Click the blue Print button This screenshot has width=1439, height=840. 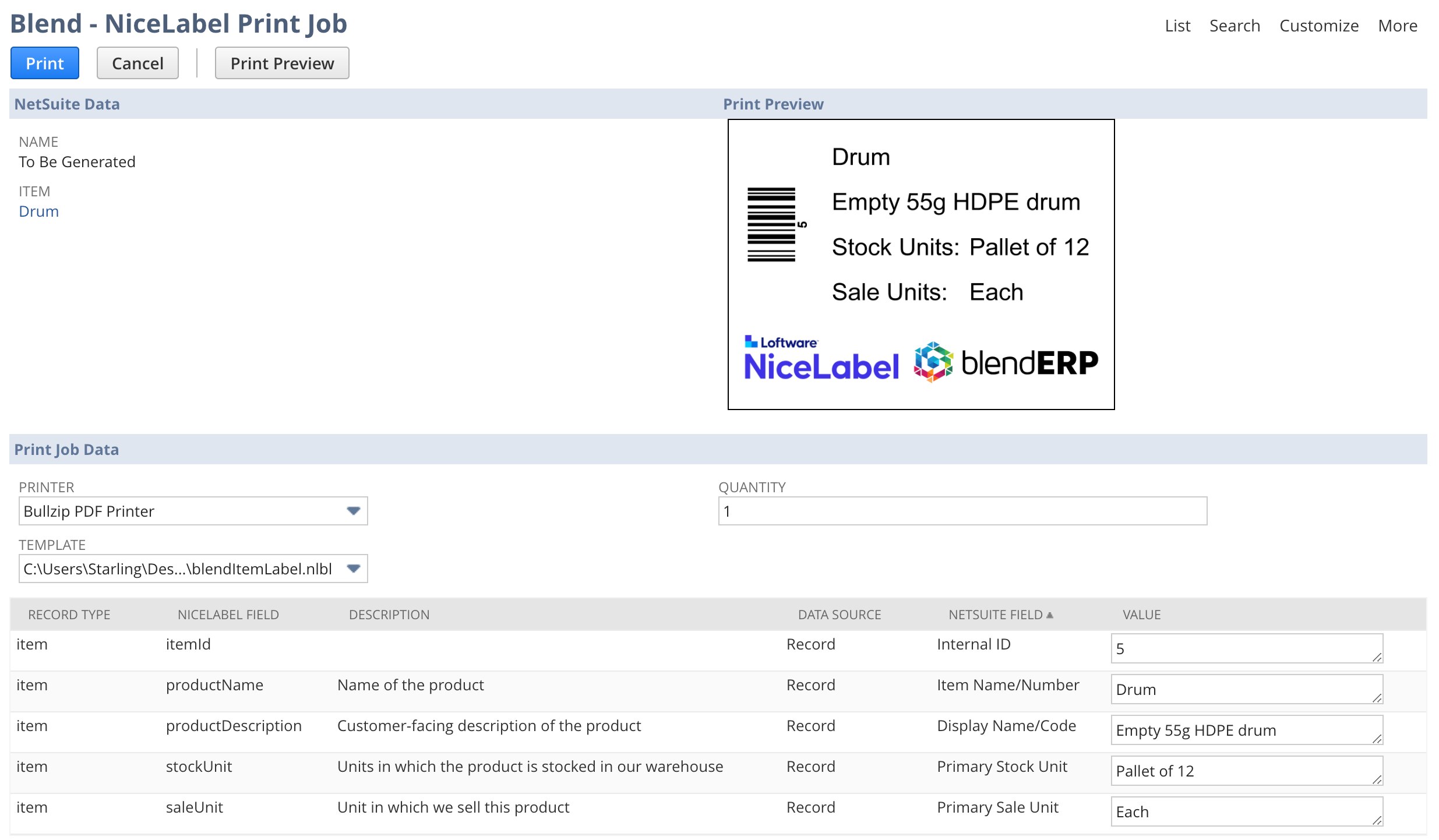coord(45,63)
